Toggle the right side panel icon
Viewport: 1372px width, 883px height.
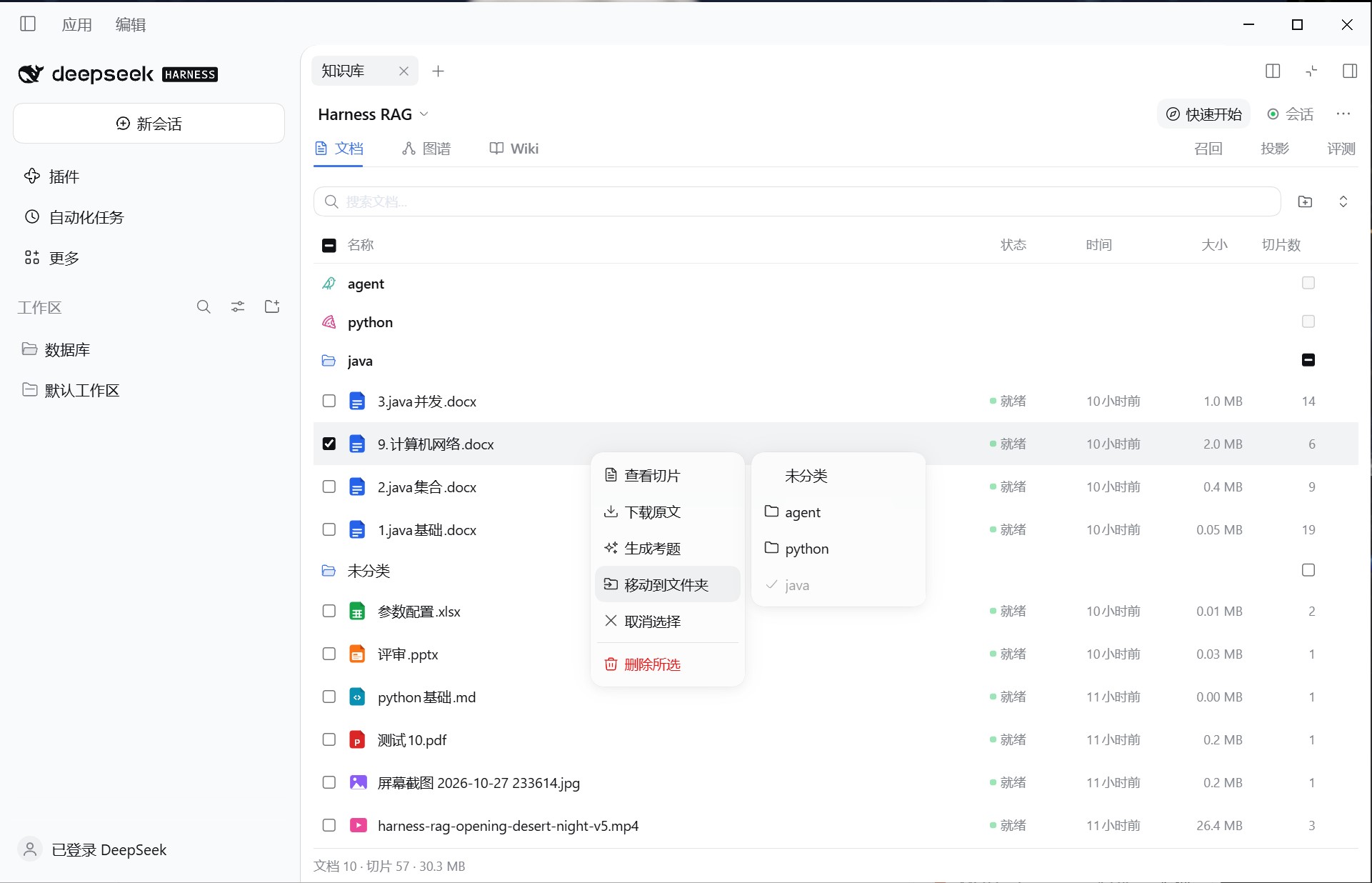tap(1350, 71)
